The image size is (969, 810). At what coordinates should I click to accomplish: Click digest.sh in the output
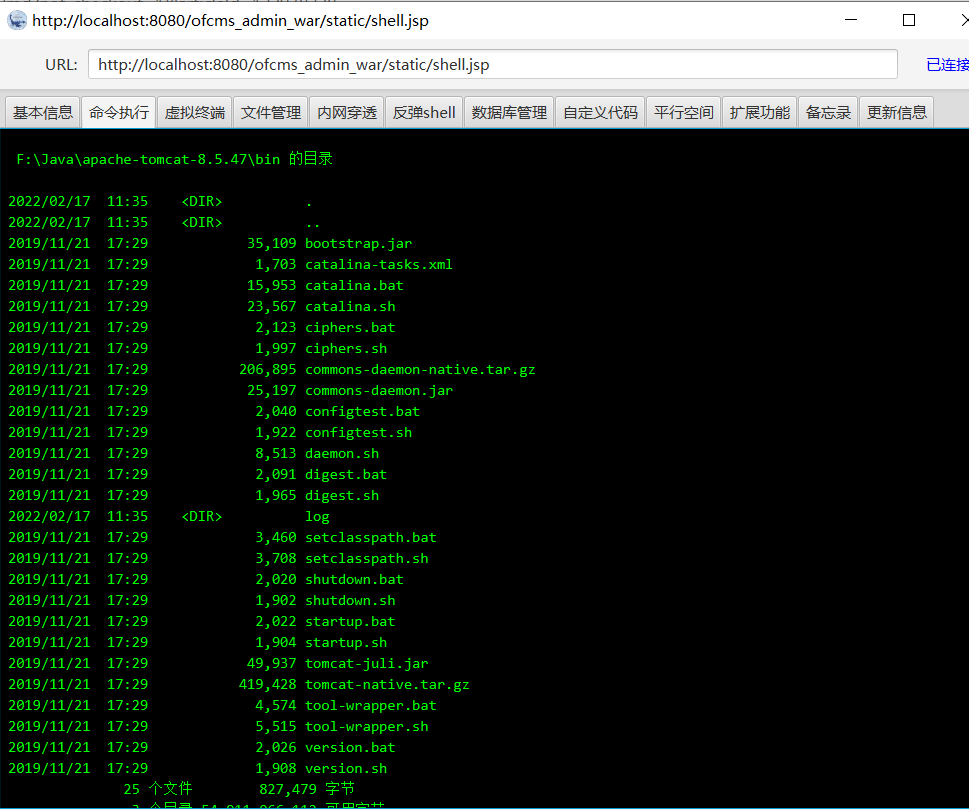[x=342, y=496]
